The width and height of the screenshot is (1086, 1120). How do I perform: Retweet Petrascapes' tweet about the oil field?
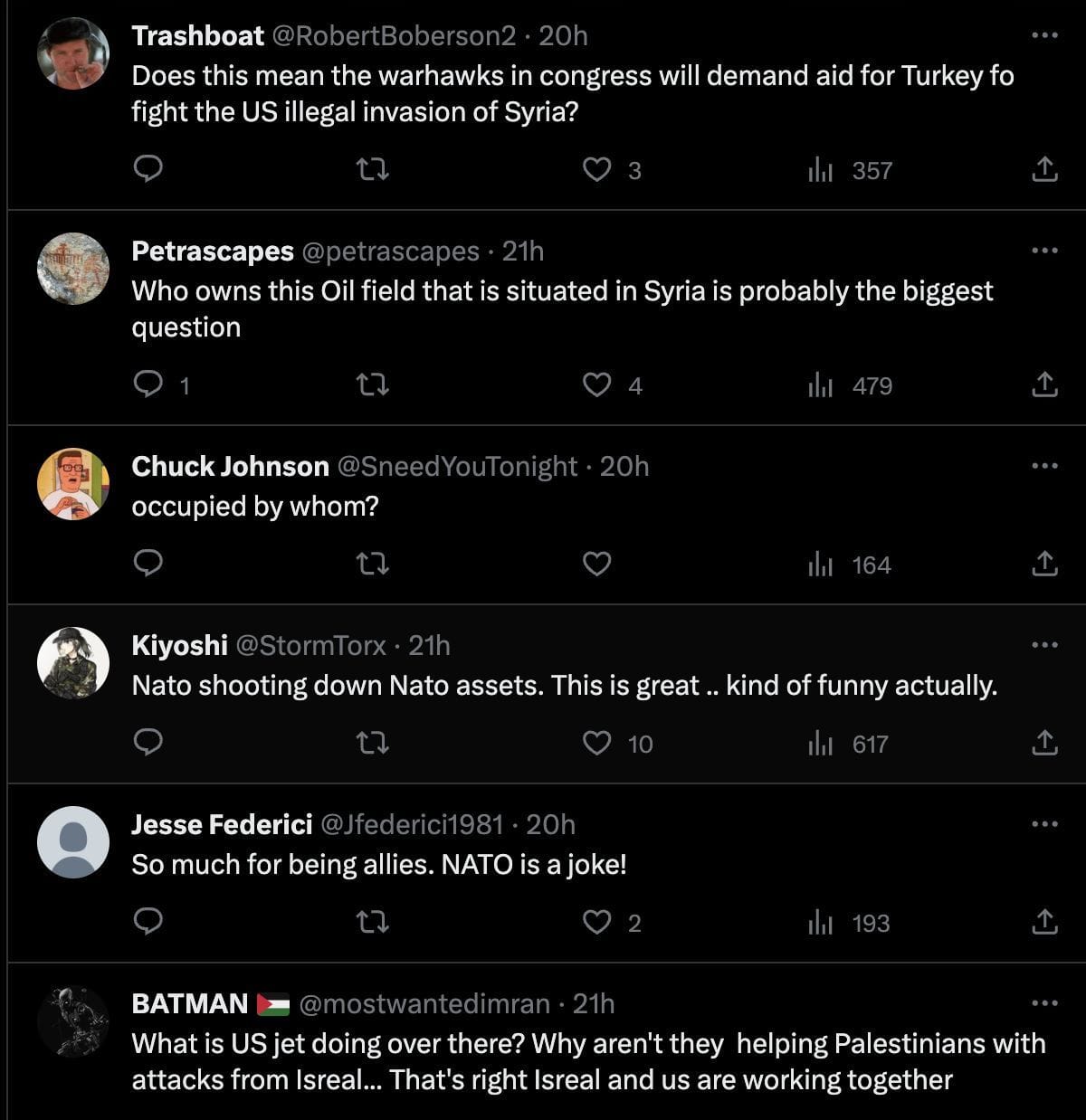click(x=374, y=384)
